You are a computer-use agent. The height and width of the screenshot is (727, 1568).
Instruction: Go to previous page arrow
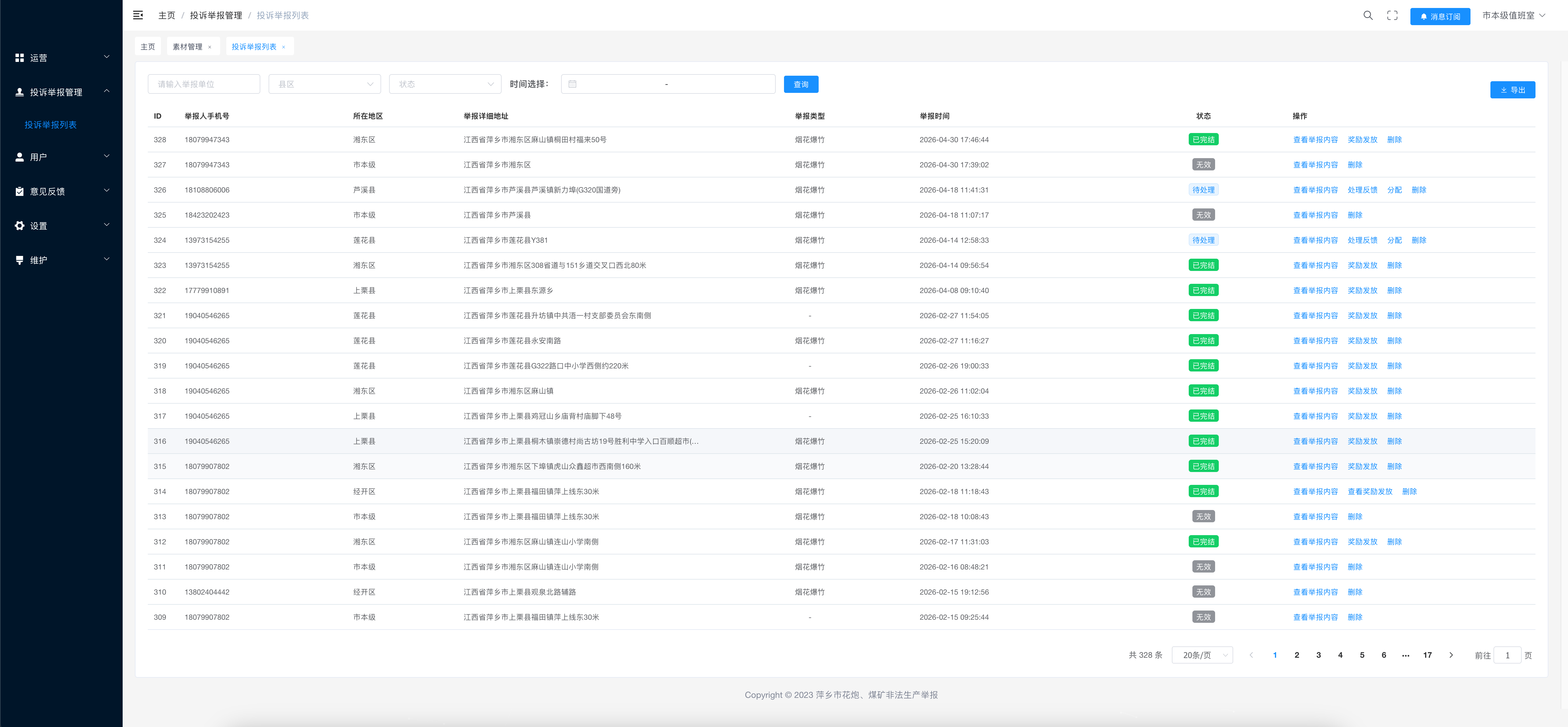pyautogui.click(x=1251, y=655)
